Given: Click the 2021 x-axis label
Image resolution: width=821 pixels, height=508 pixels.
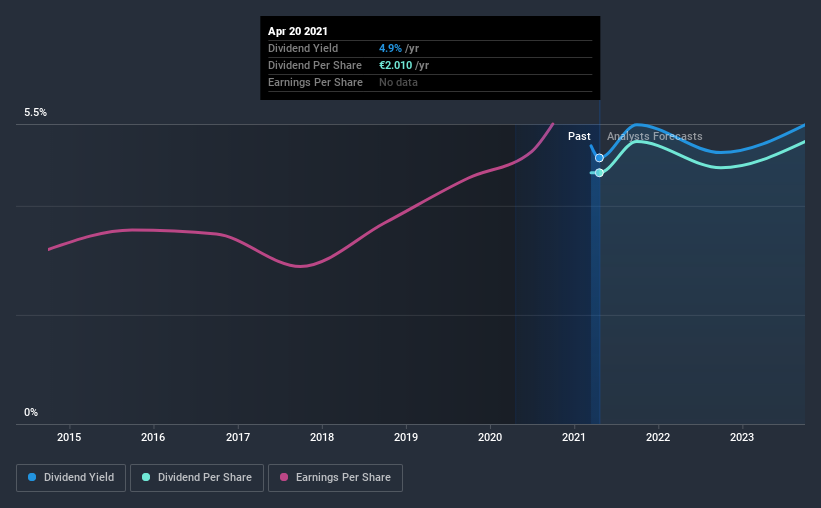Looking at the screenshot, I should pyautogui.click(x=574, y=437).
